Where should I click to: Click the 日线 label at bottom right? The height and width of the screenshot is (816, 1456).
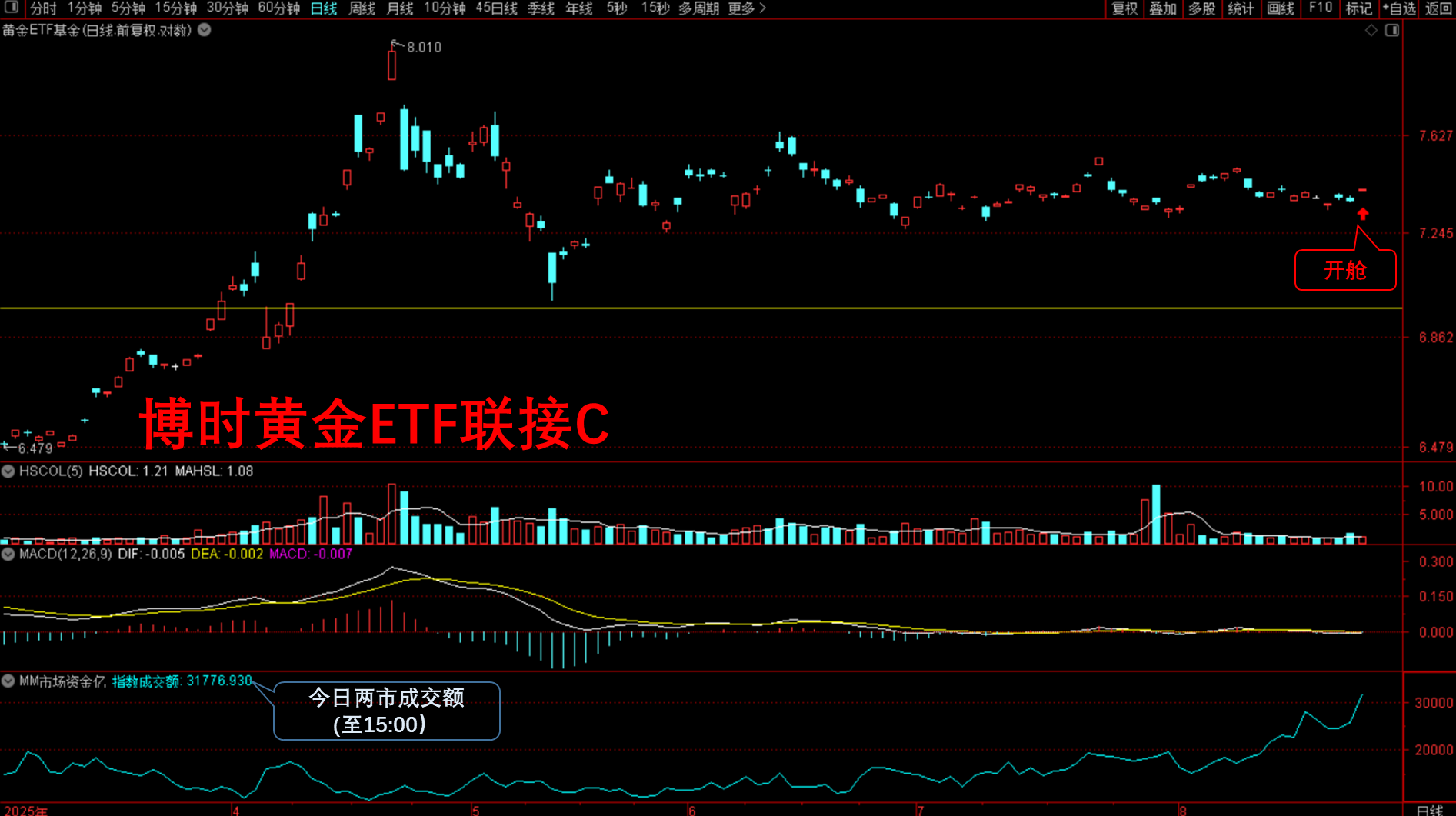(1431, 811)
